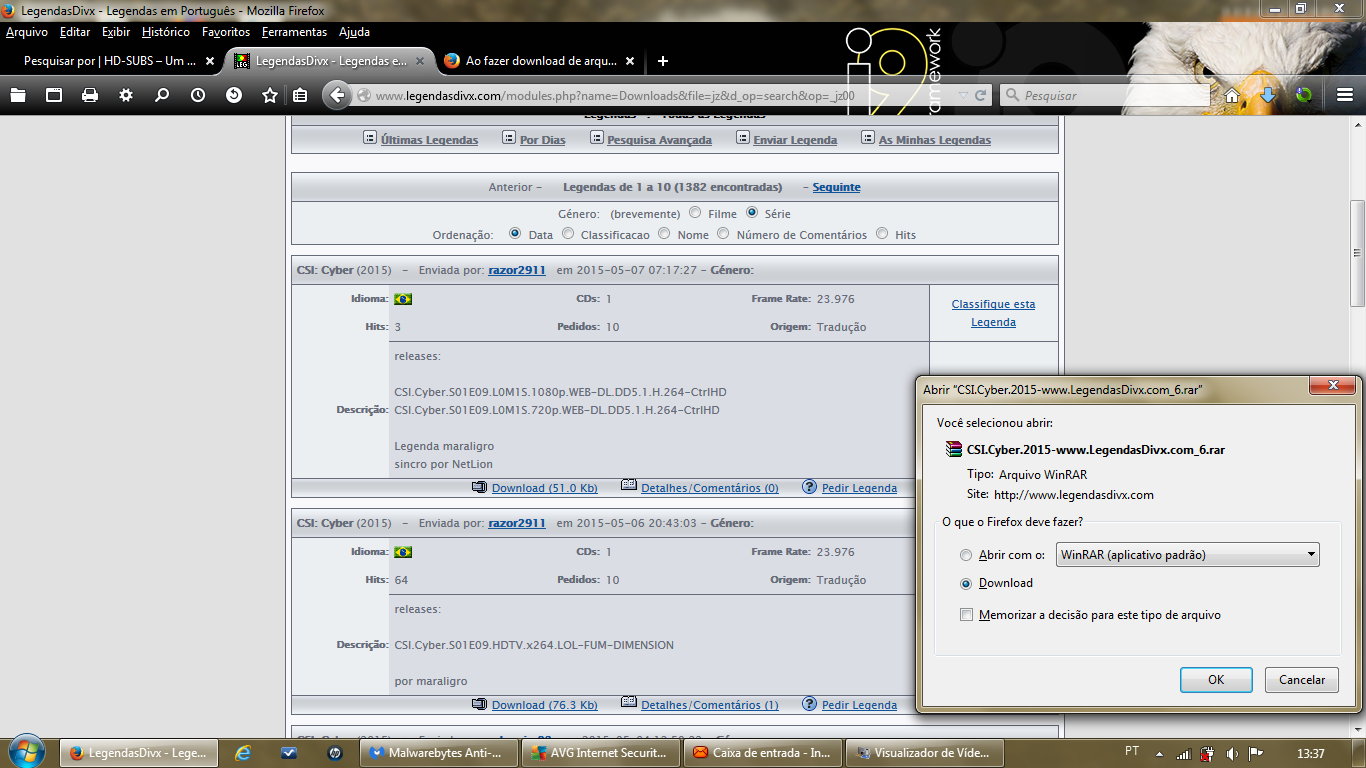1366x768 pixels.
Task: Open the URL bar history dropdown arrow
Action: pyautogui.click(x=962, y=95)
